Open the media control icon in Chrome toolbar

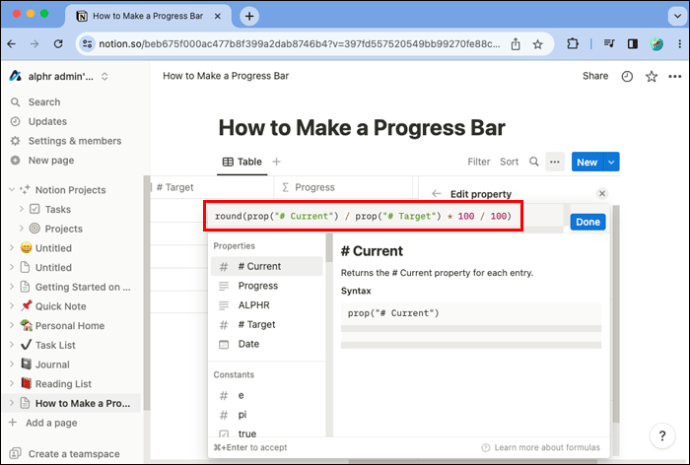point(609,44)
